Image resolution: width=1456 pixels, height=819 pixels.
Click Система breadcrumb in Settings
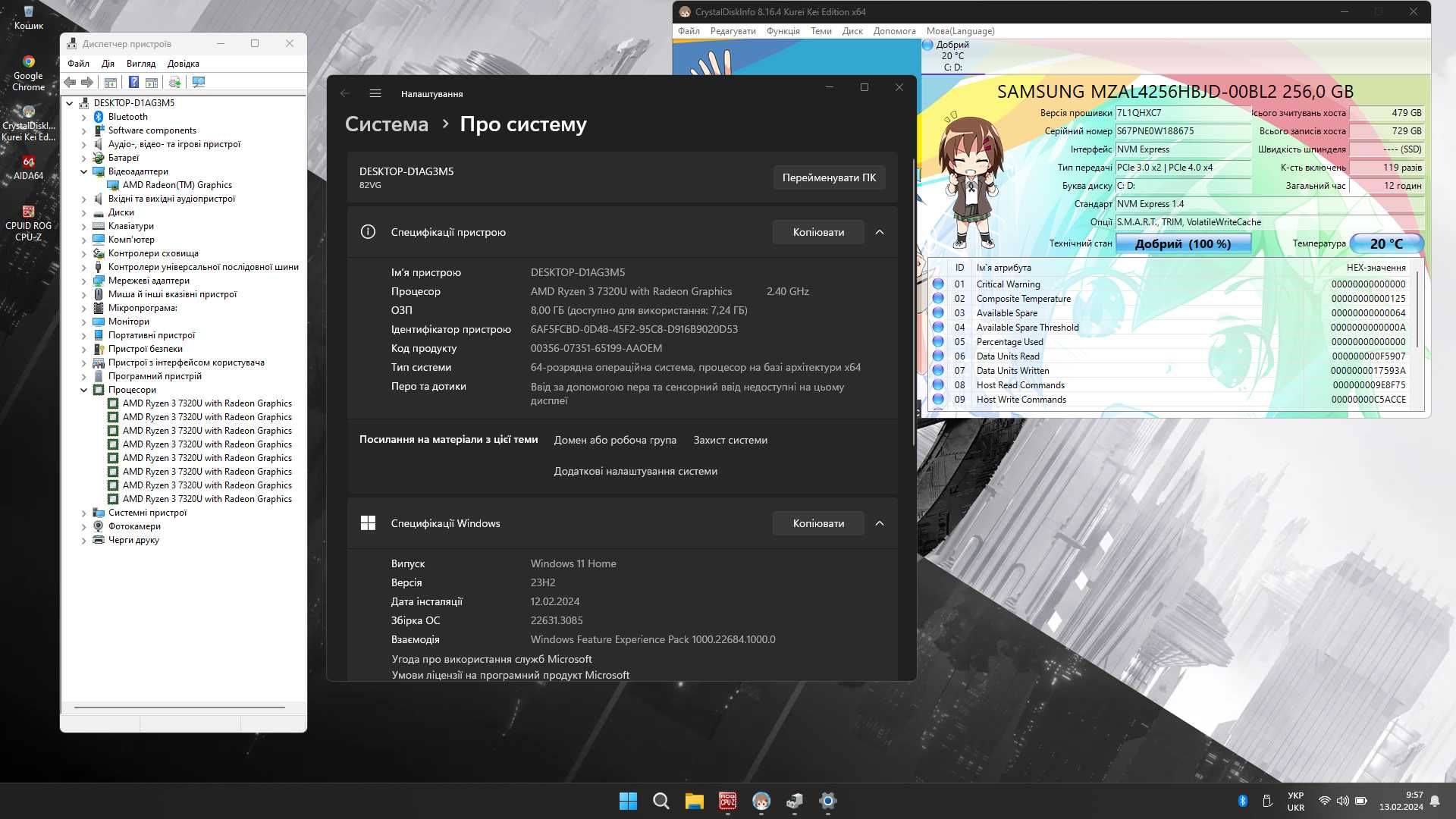pos(387,124)
